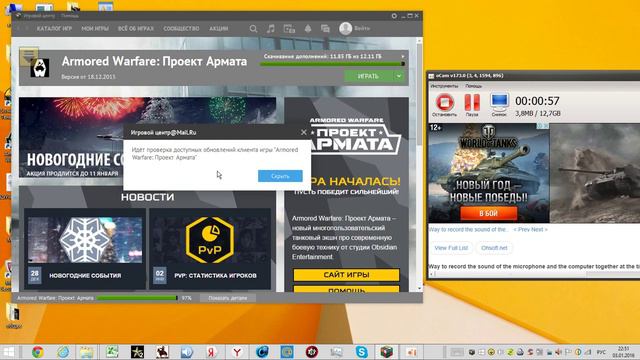640x360 pixels.
Task: Take a snapshot with oCam Снимок icon
Action: click(x=499, y=105)
